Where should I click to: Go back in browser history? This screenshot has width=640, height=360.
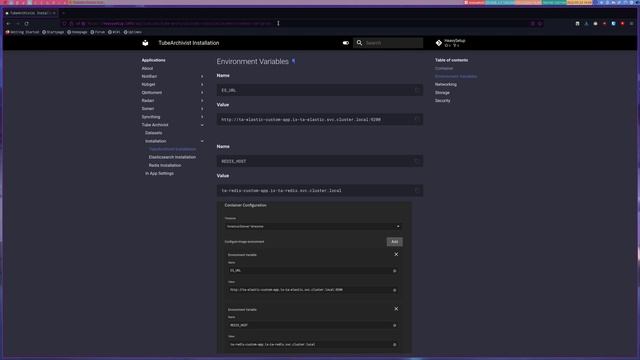point(8,24)
